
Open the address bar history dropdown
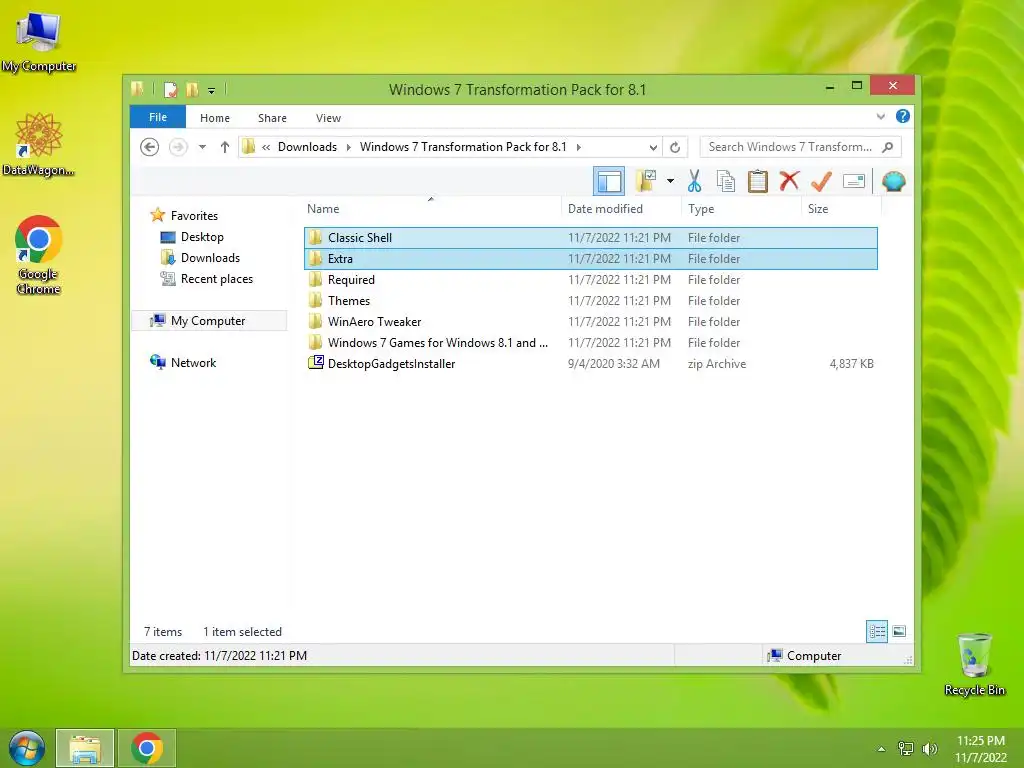pyautogui.click(x=652, y=148)
